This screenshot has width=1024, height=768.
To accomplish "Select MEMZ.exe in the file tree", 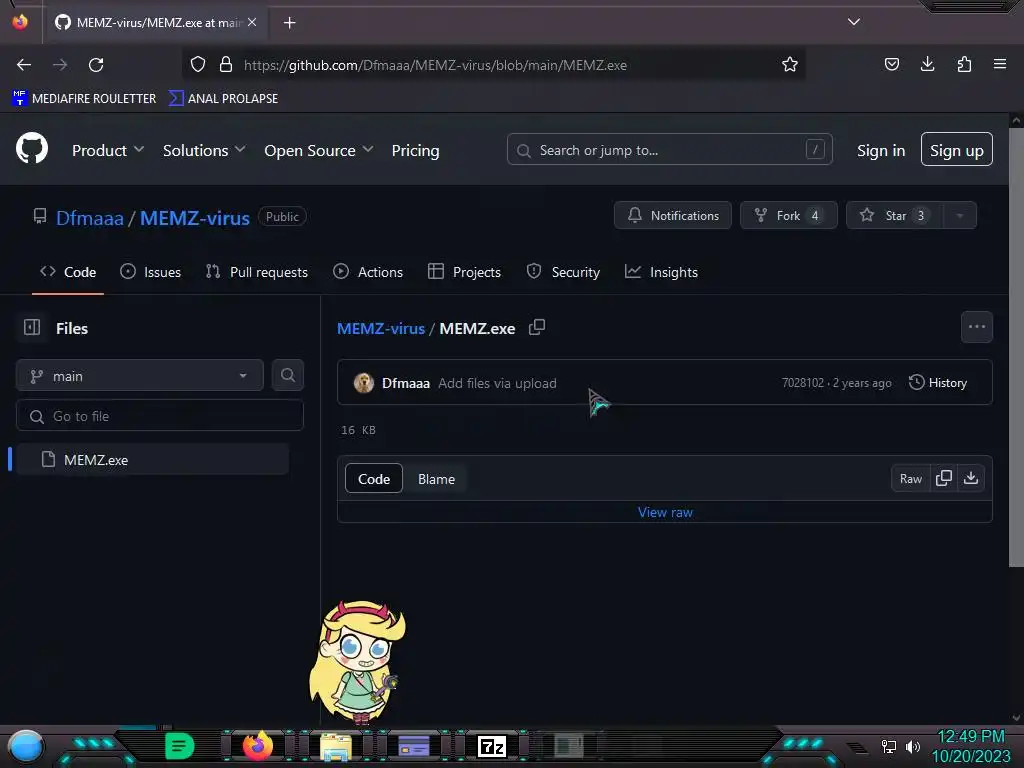I will [x=153, y=459].
